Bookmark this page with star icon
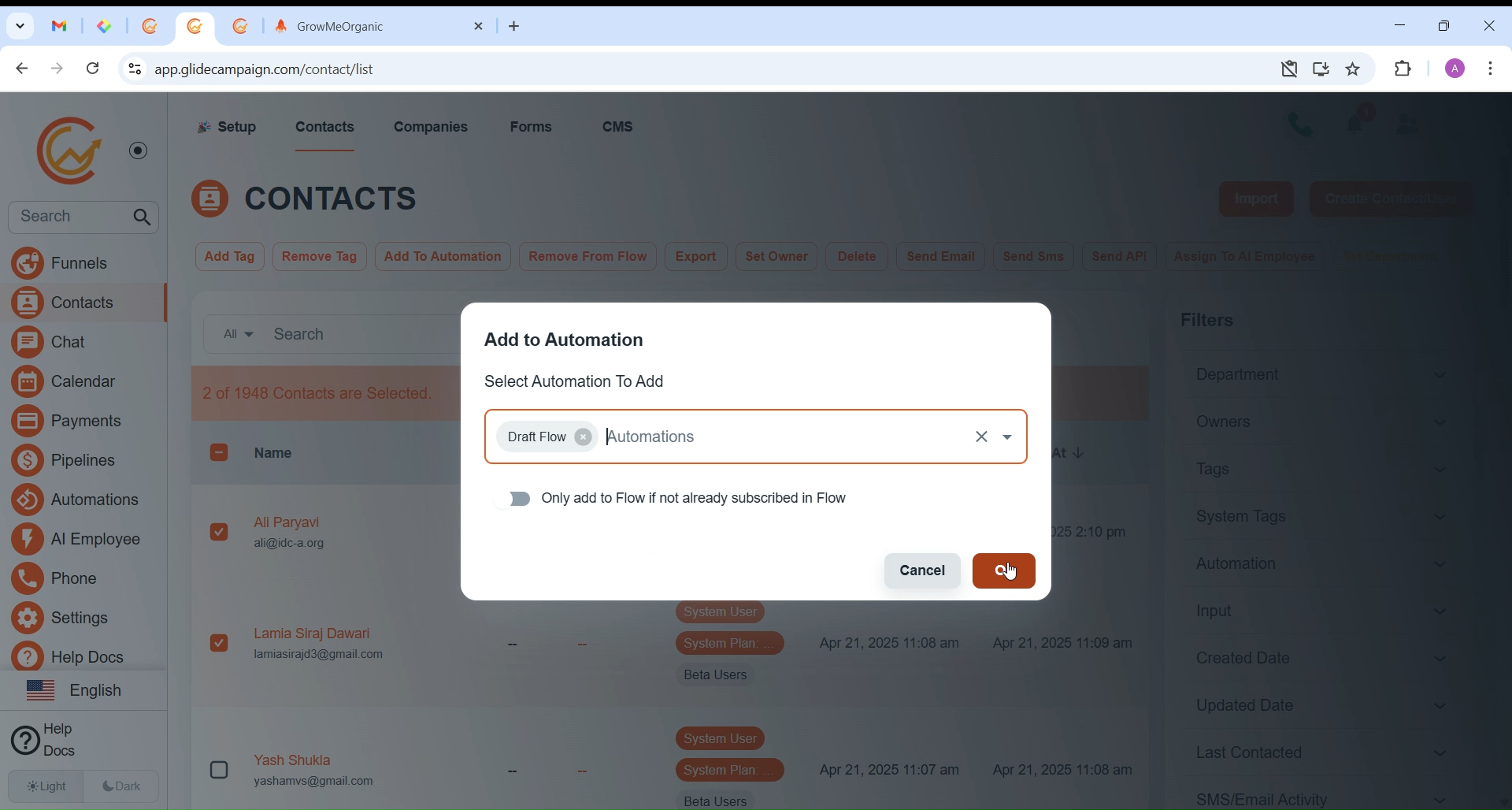This screenshot has width=1512, height=810. click(1354, 69)
